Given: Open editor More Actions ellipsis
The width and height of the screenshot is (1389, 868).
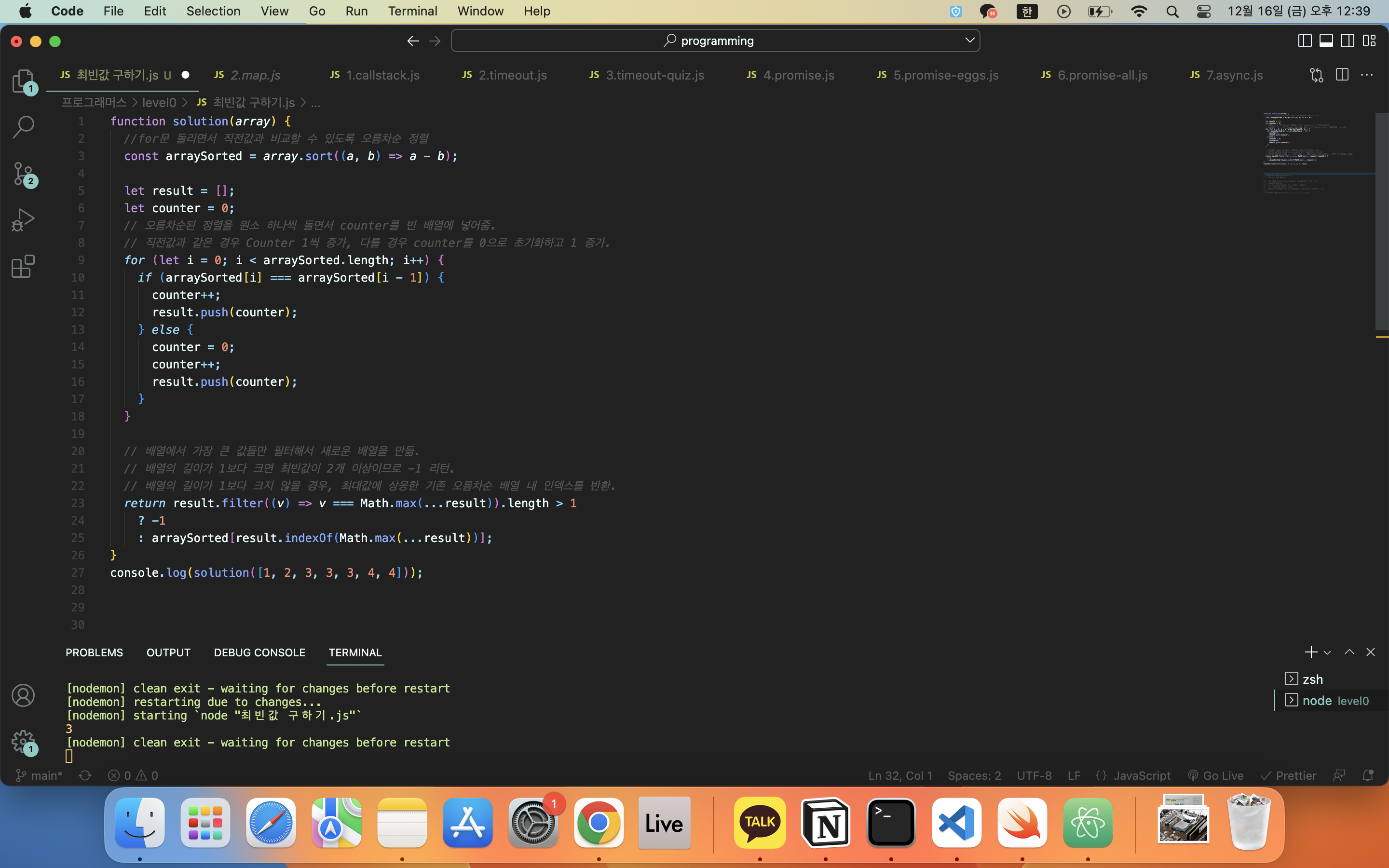Looking at the screenshot, I should click(1367, 75).
